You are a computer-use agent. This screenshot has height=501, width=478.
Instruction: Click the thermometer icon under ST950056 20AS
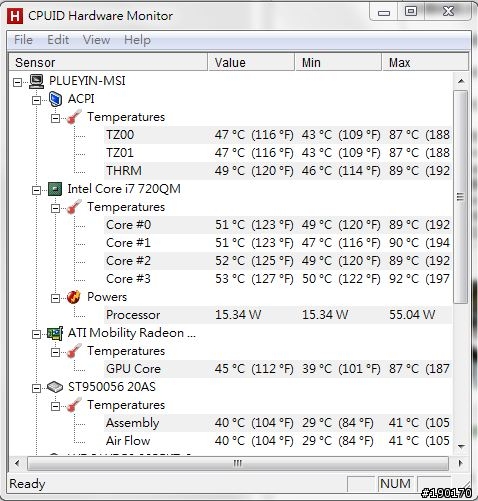(x=74, y=405)
